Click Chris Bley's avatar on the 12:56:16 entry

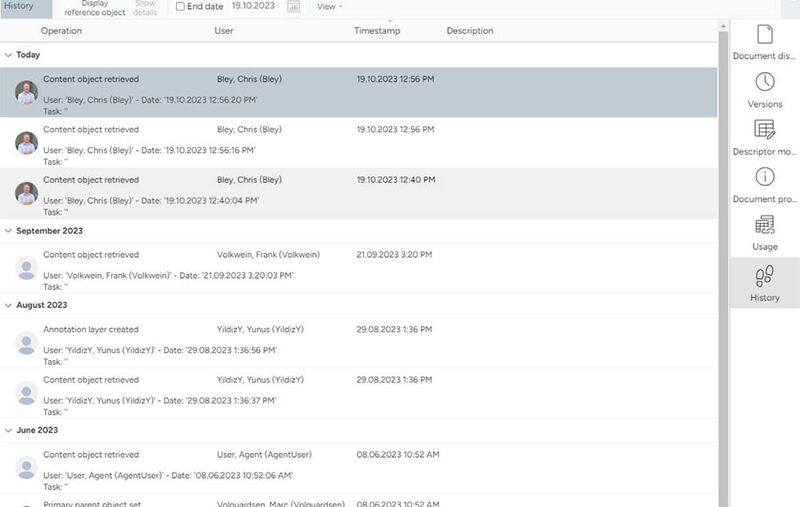click(26, 143)
